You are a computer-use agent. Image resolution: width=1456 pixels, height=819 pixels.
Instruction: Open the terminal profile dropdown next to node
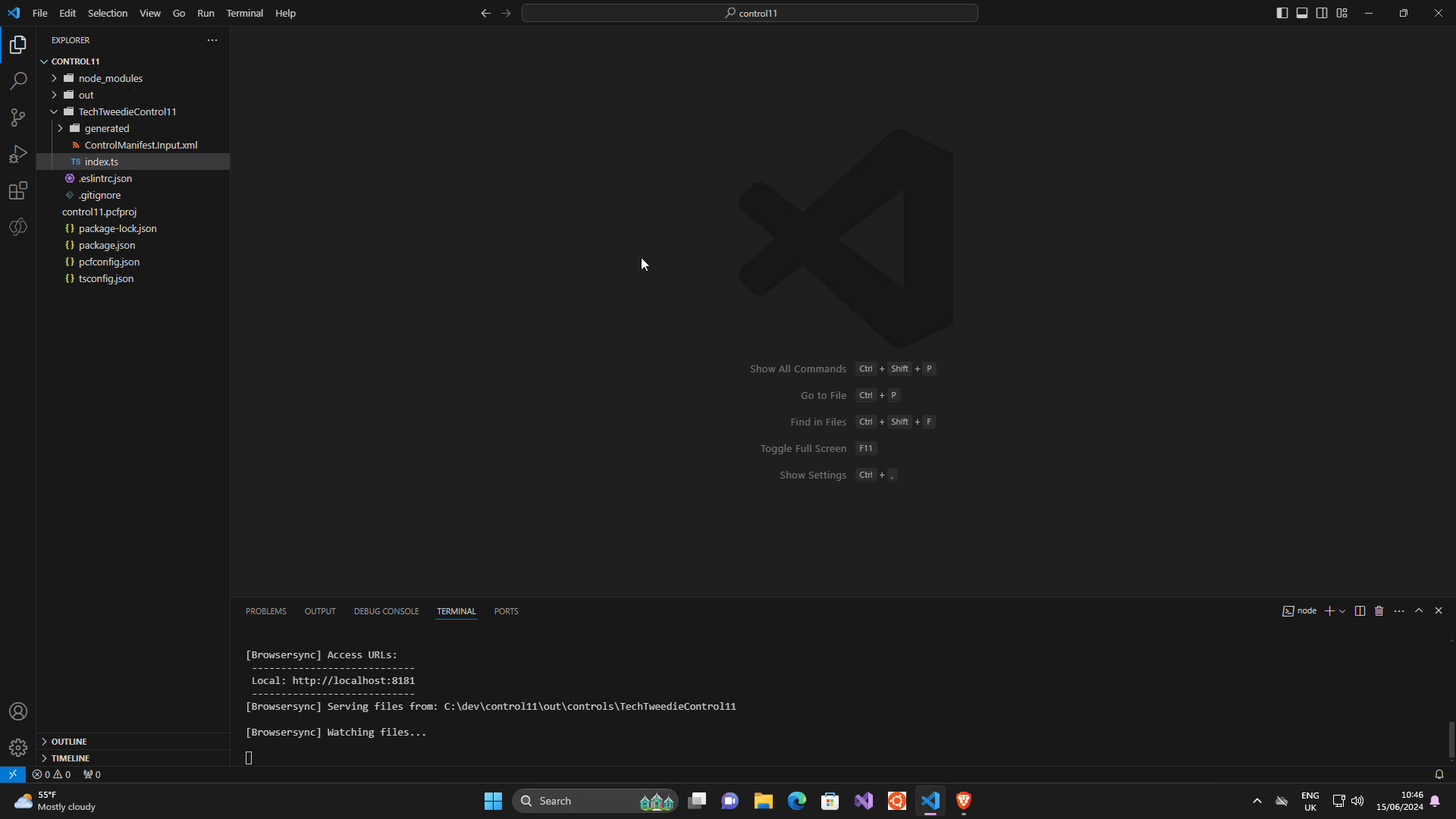[1343, 611]
